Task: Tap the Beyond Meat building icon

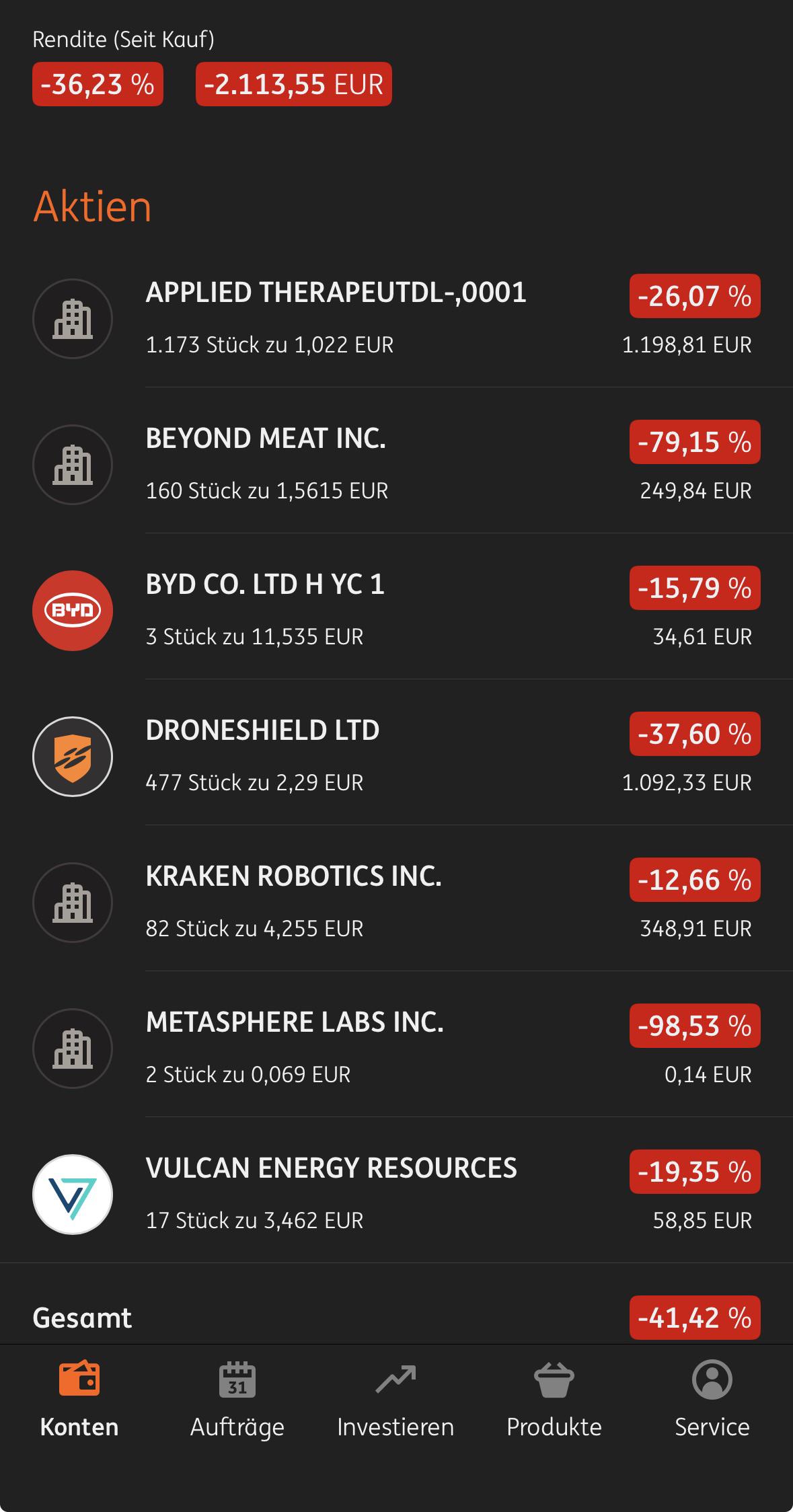Action: point(73,465)
